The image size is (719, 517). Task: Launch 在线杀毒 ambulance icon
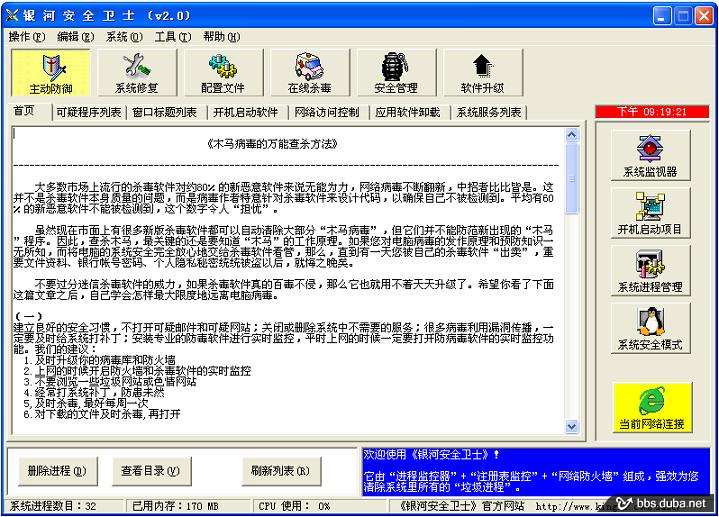pyautogui.click(x=310, y=72)
